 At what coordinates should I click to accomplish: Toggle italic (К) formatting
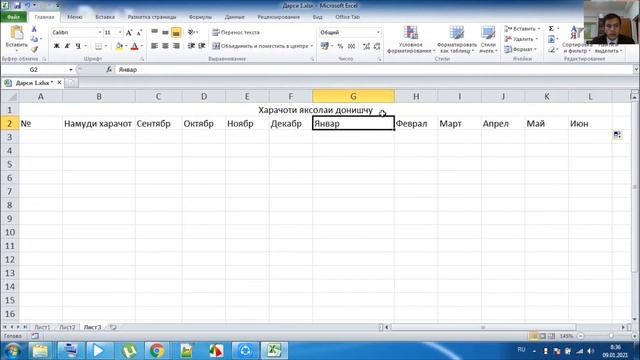[x=67, y=46]
